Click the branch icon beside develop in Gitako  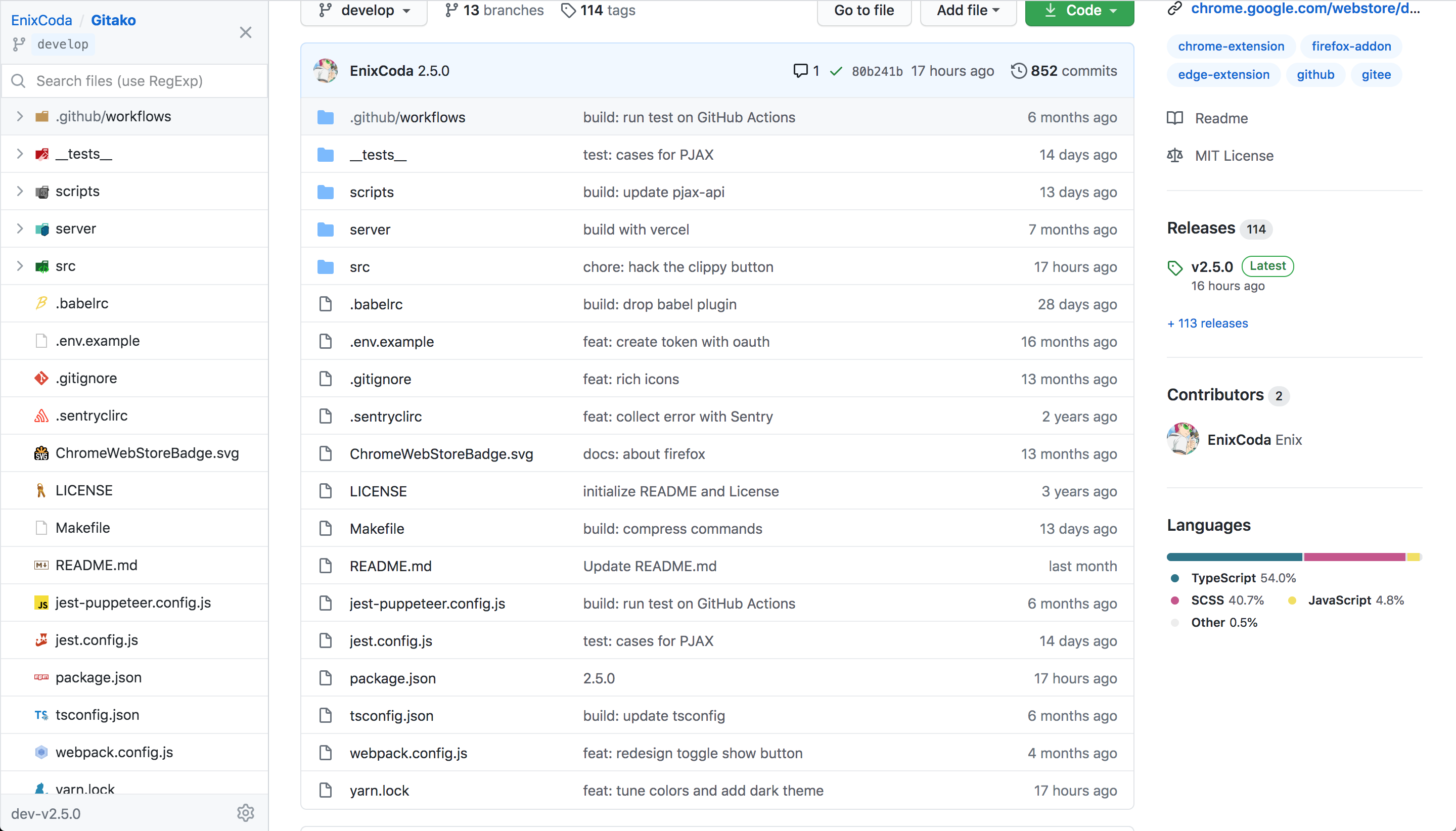(x=19, y=44)
